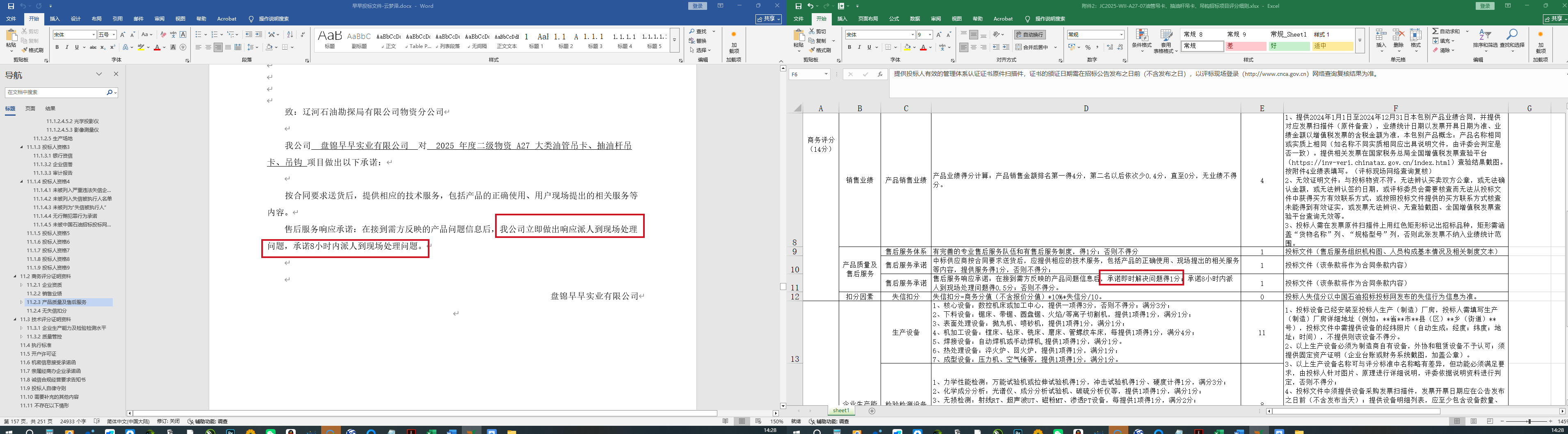1568x434 pixels.
Task: Open the Excel Name Box dropdown
Action: (x=826, y=74)
